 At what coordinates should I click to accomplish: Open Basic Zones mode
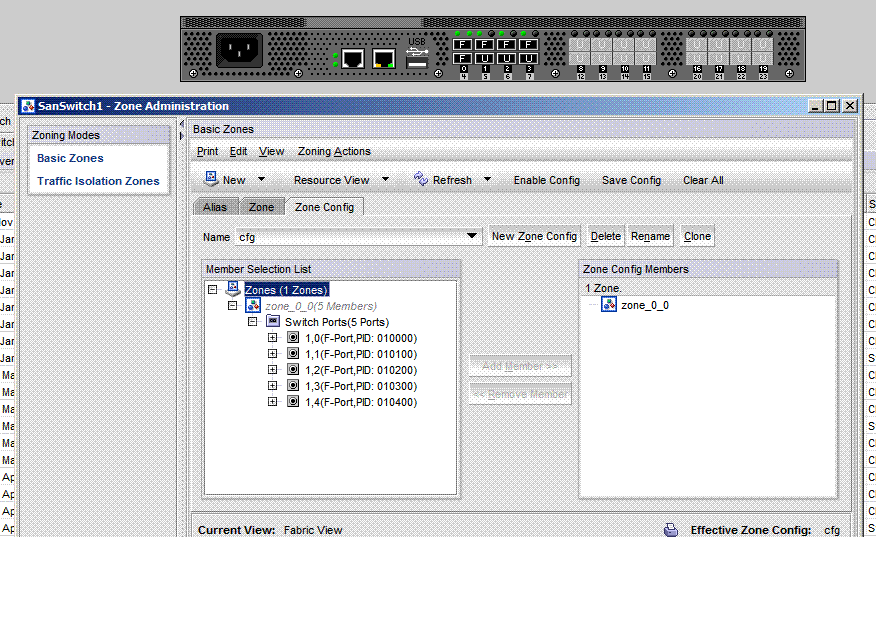tap(70, 158)
